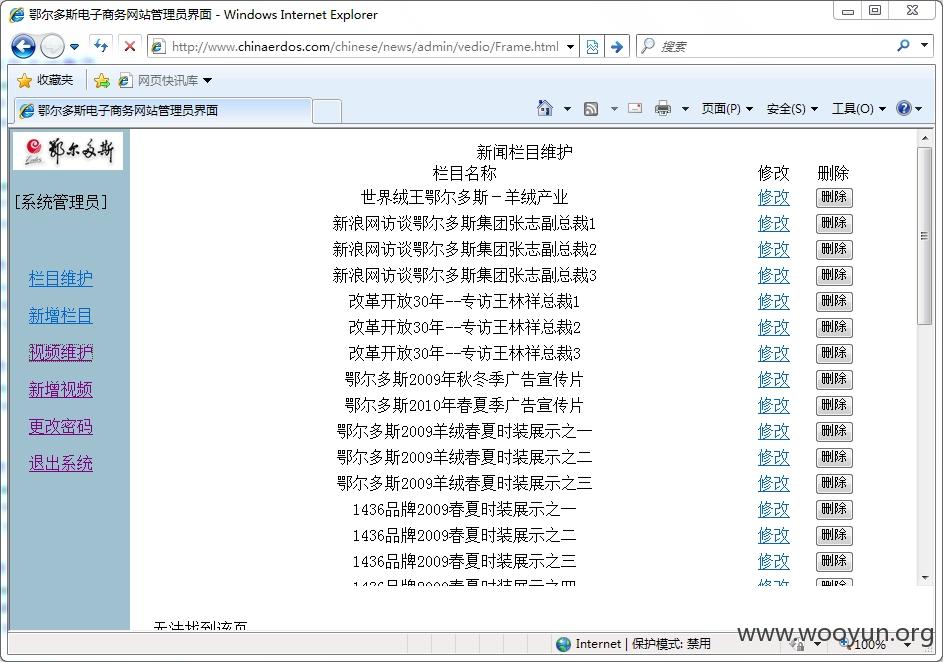
Task: Click 删除 for 1436品牌2009春夏时装展示之一
Action: [834, 509]
